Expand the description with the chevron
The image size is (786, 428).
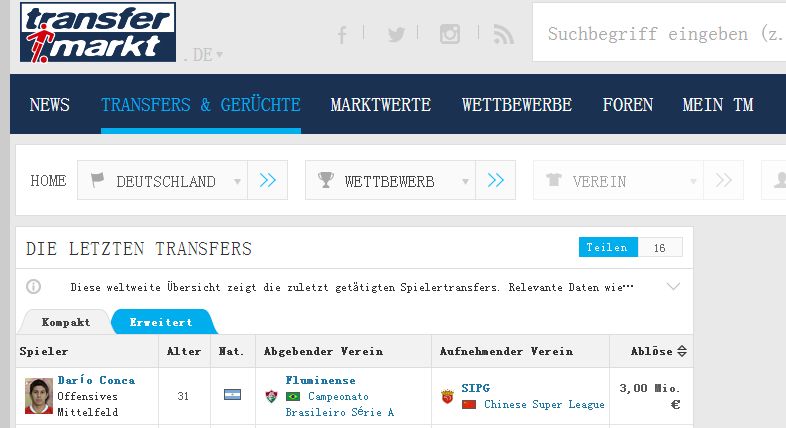673,286
